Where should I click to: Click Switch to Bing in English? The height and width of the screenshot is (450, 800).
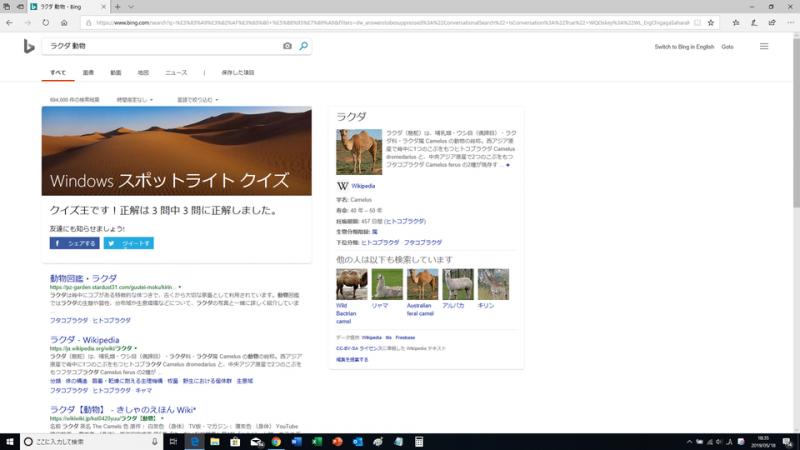click(x=684, y=47)
